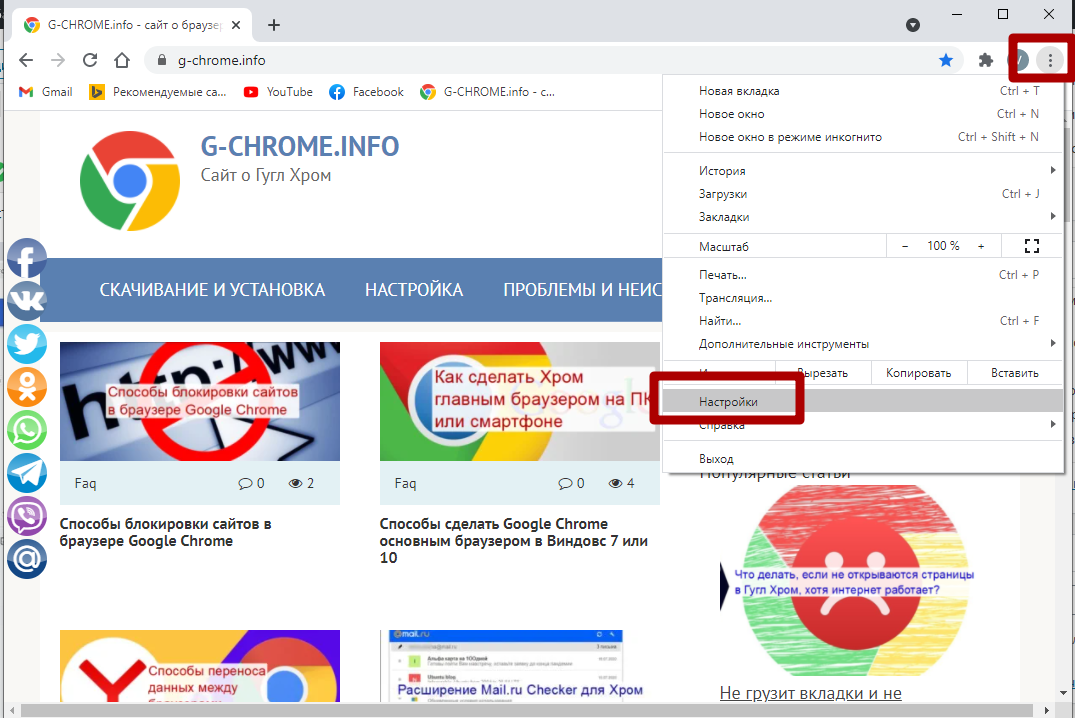Image resolution: width=1075 pixels, height=718 pixels.
Task: Open СКАЧИВАНИЕ И УСТАНОВКА nav tab
Action: 212,290
